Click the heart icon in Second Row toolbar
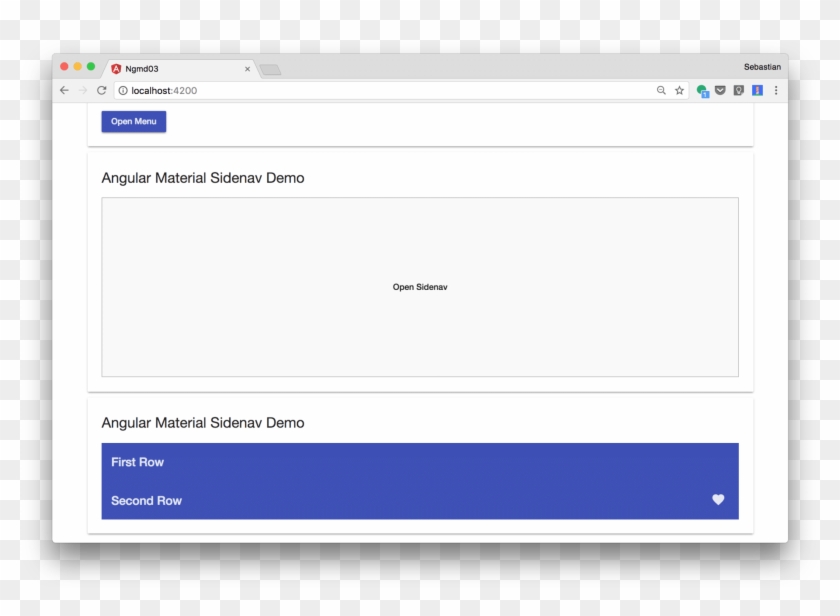Screen dimensions: 840x616 pos(718,500)
